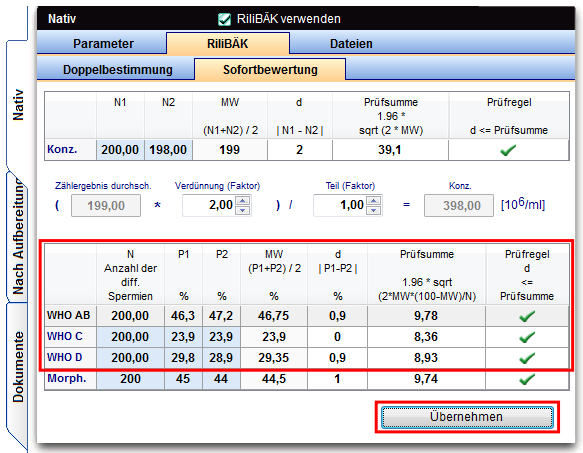Click the Morph. N cell with 200

130,379
